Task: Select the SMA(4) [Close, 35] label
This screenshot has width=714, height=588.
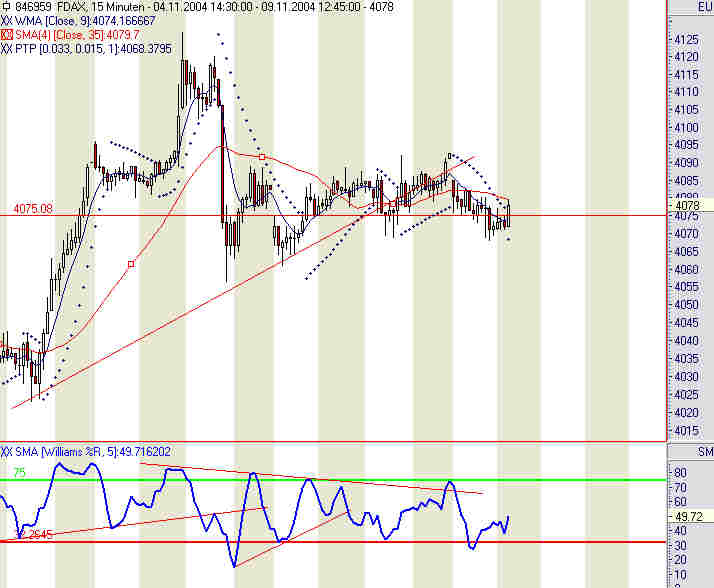Action: [77, 35]
